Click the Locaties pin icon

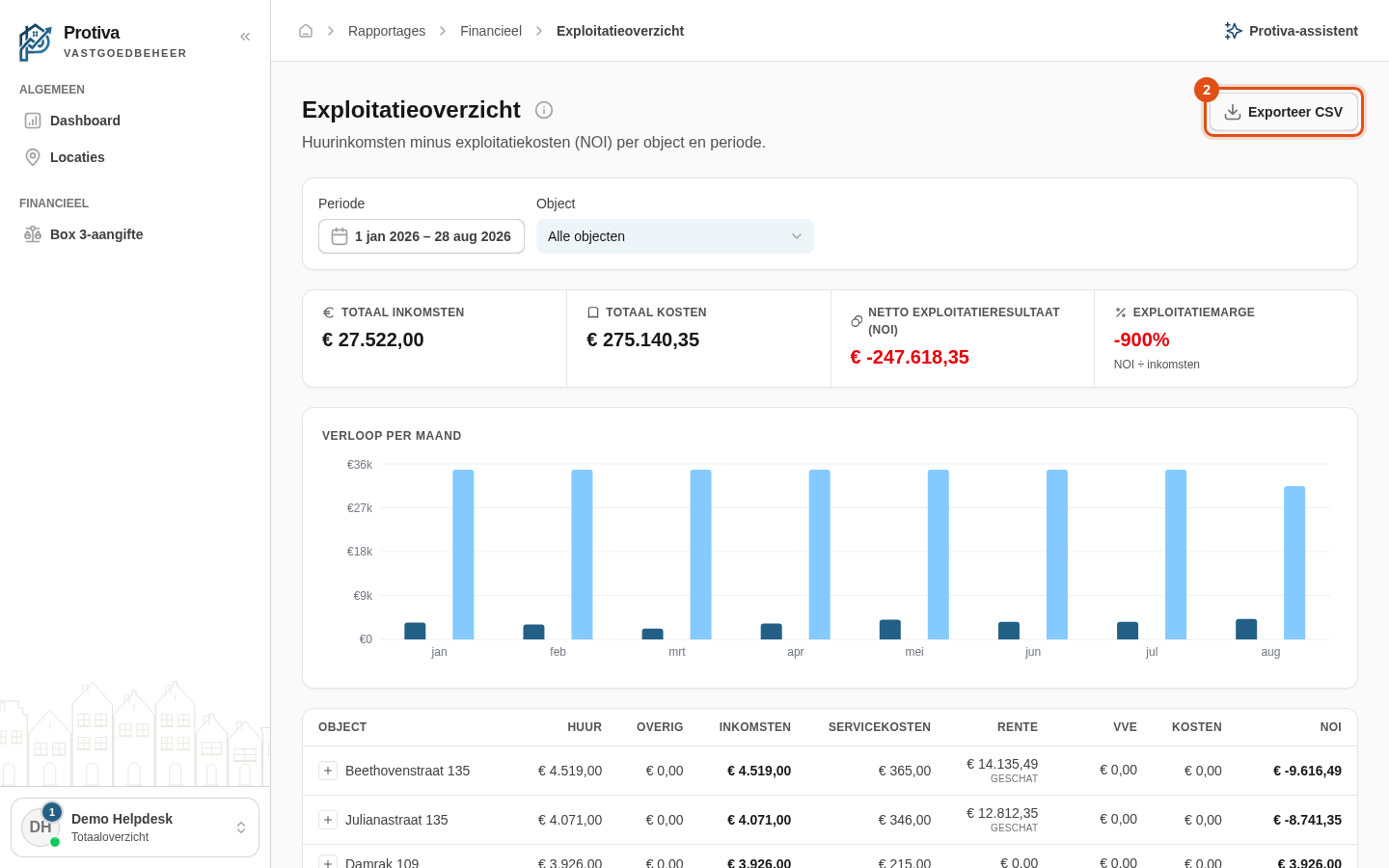33,157
